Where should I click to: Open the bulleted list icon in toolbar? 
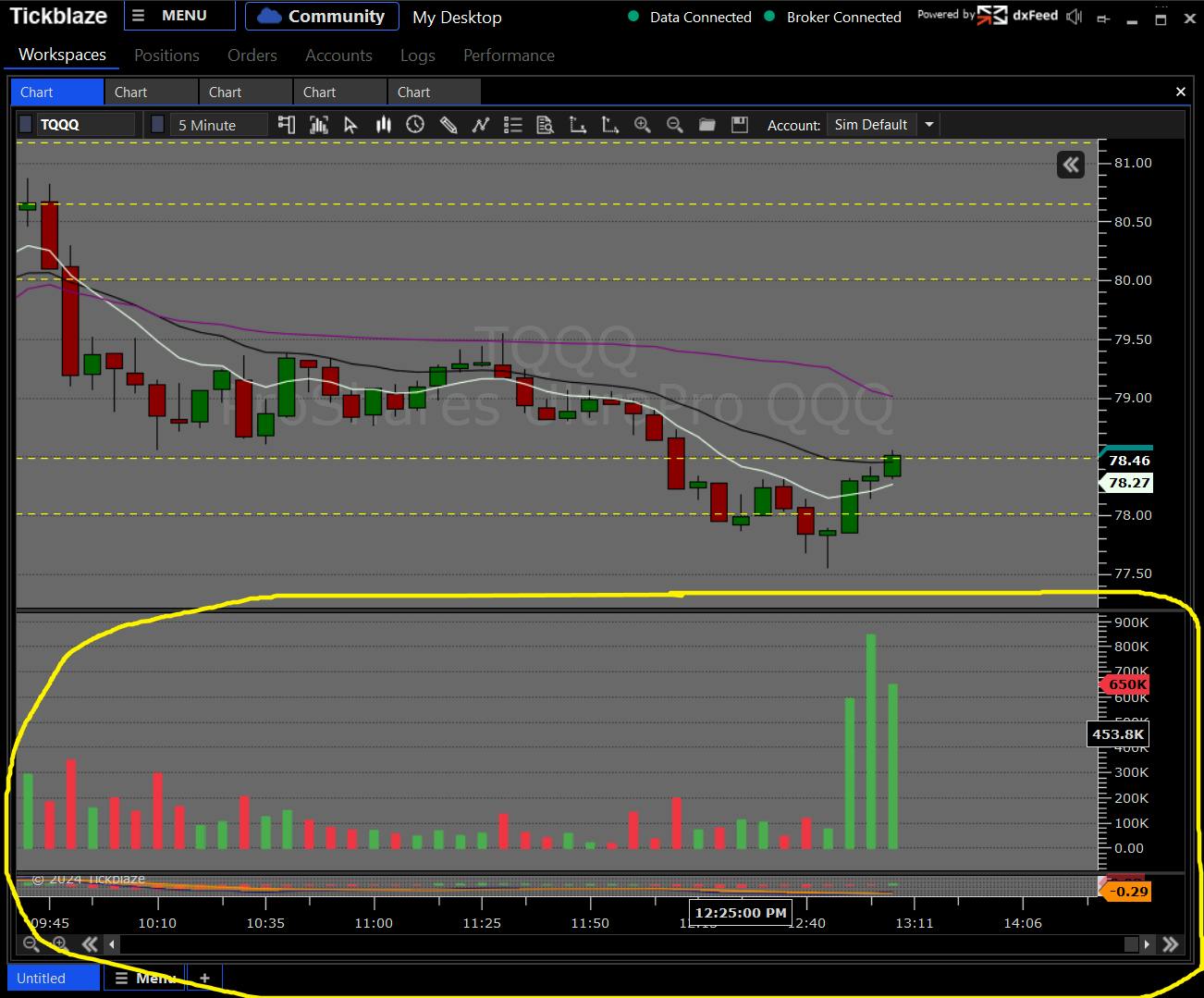coord(513,125)
